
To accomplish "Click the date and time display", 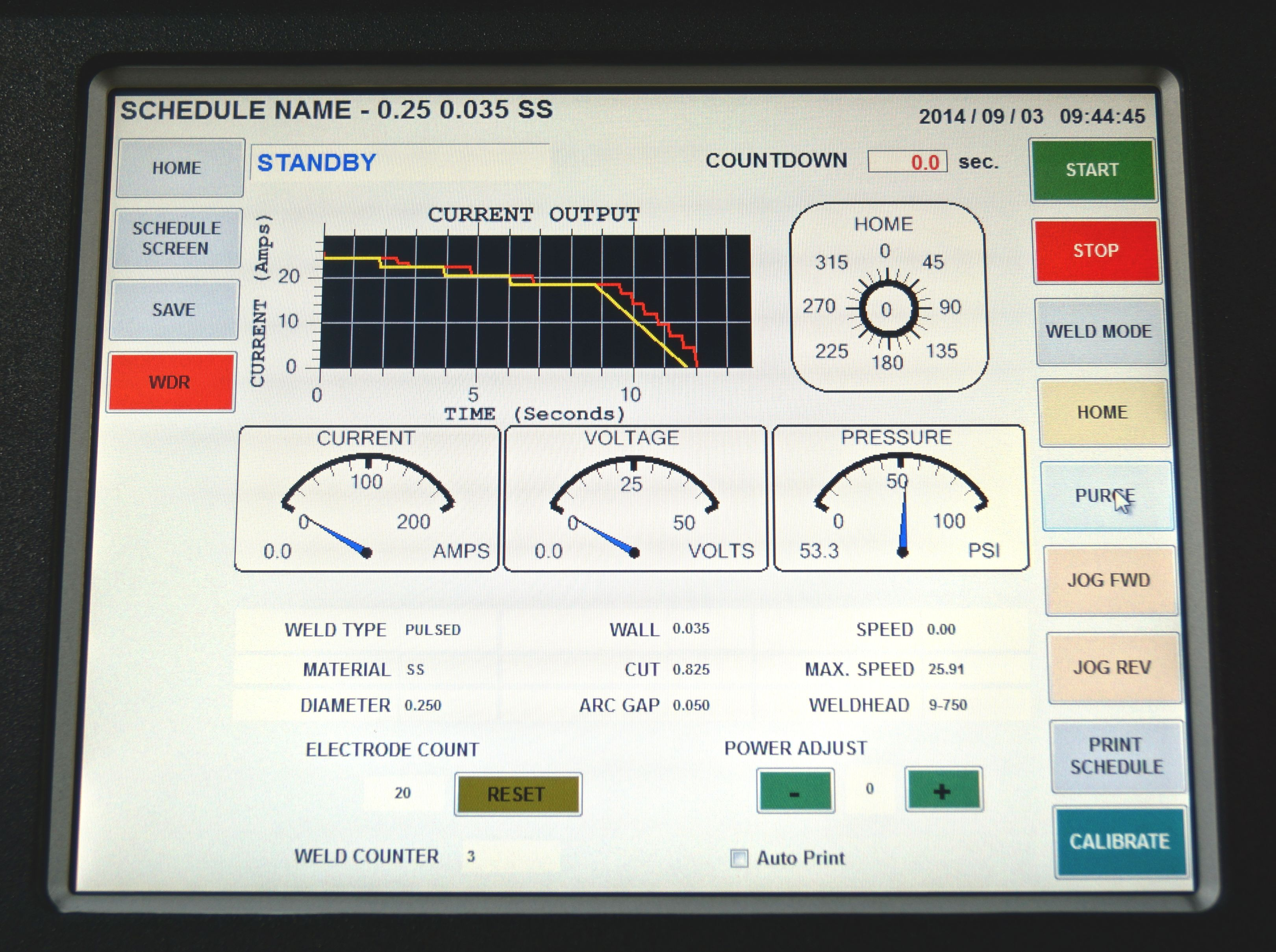I will click(1032, 117).
